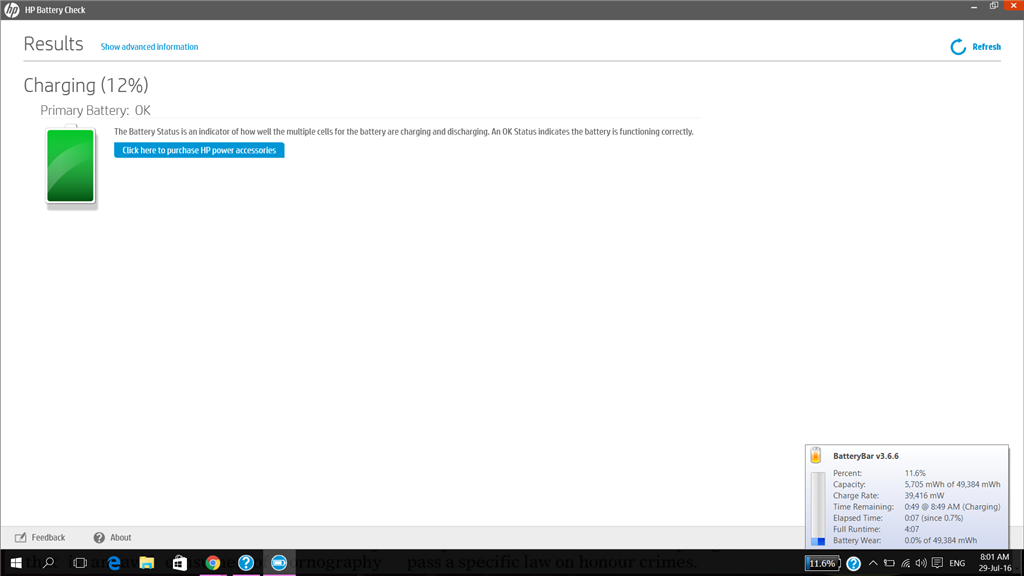The height and width of the screenshot is (576, 1024).
Task: Click Windows battery tray icon
Action: 889,563
